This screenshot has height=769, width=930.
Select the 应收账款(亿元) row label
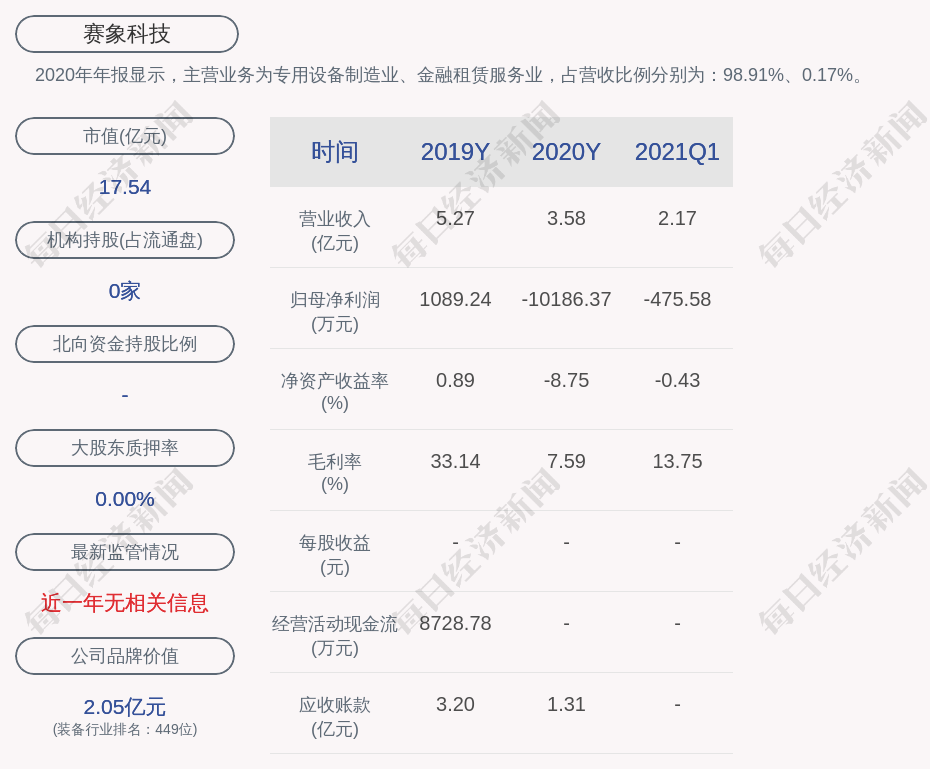335,717
